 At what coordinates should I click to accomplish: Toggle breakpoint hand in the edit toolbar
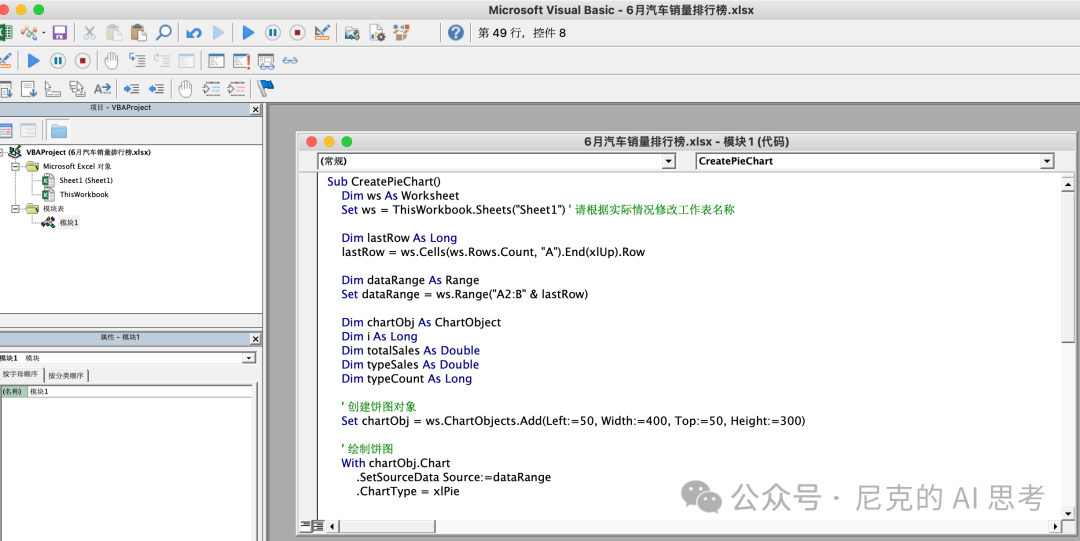[185, 88]
